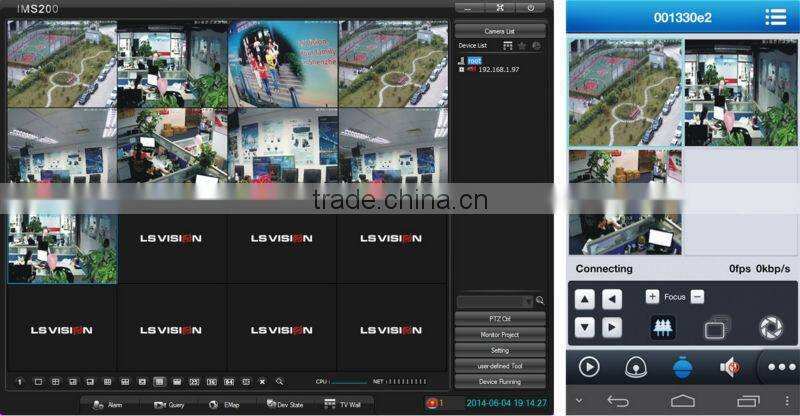
Task: Open the Query tab
Action: click(169, 405)
